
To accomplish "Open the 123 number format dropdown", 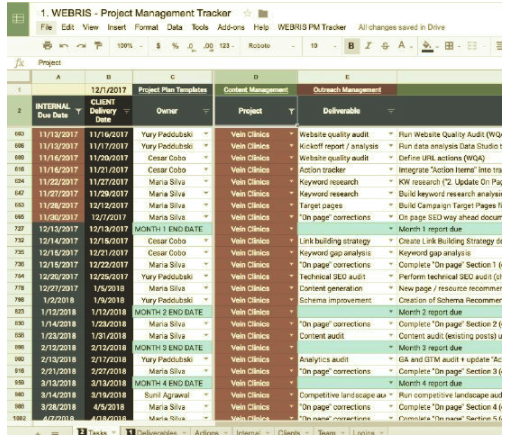I will point(227,46).
